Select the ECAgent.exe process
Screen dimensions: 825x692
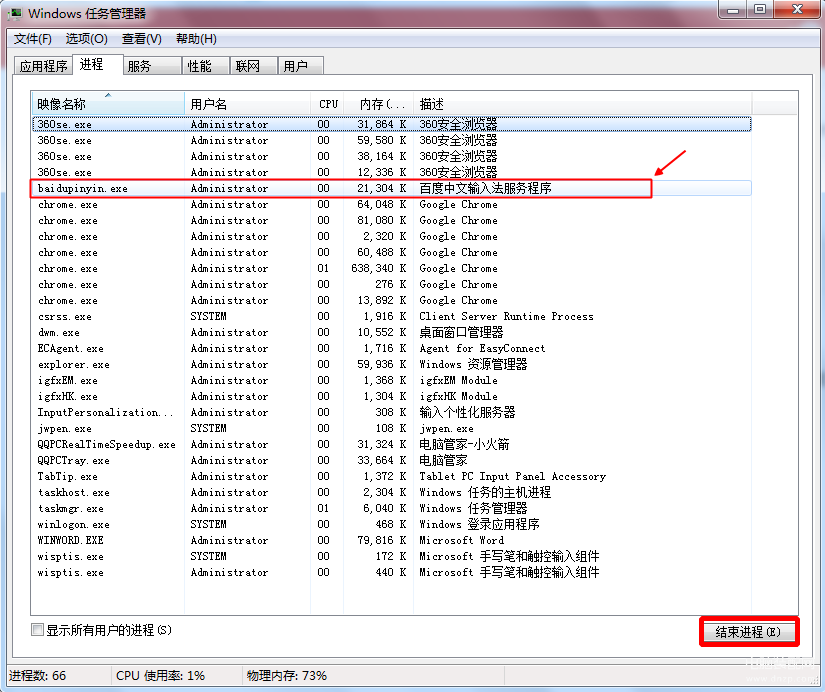391,348
